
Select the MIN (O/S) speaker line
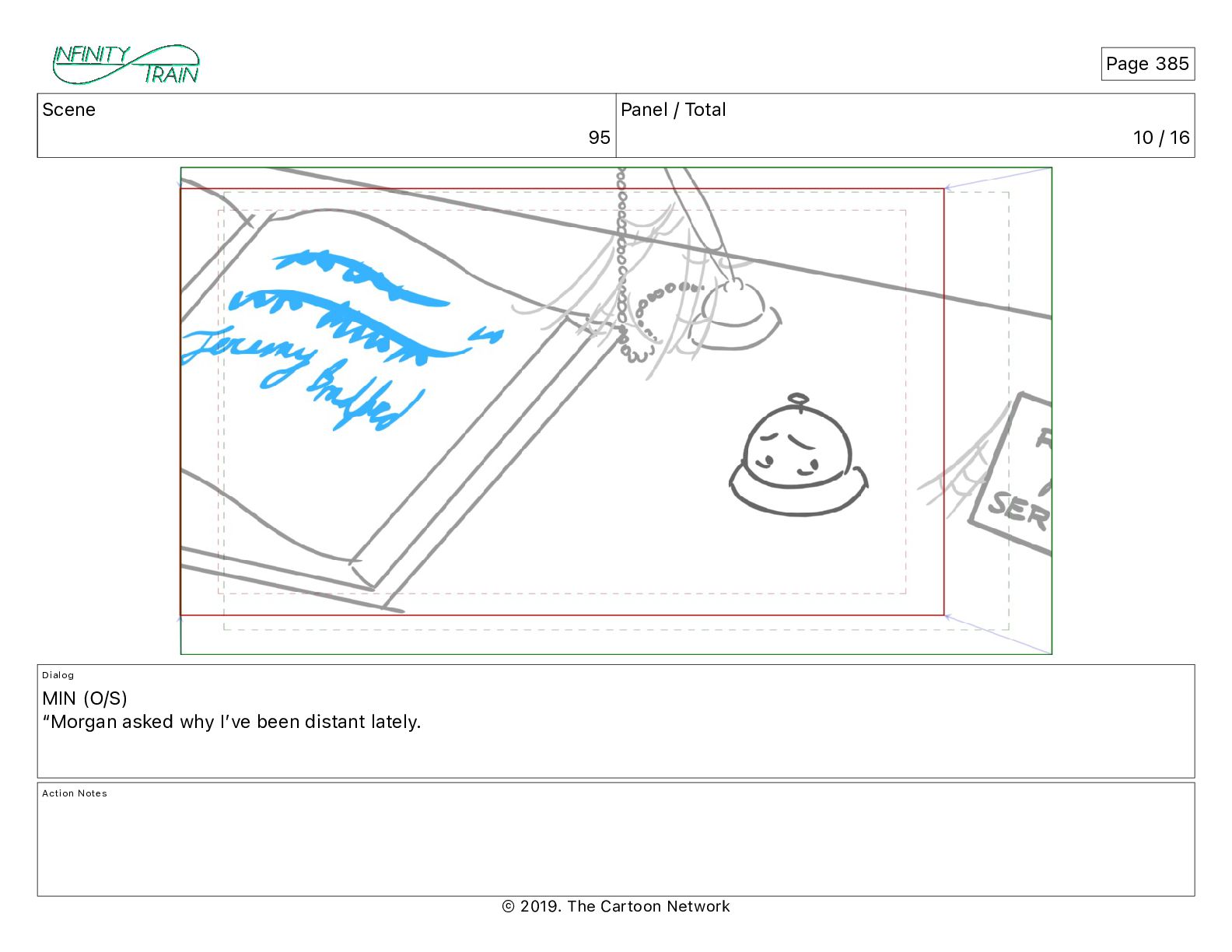pyautogui.click(x=85, y=698)
